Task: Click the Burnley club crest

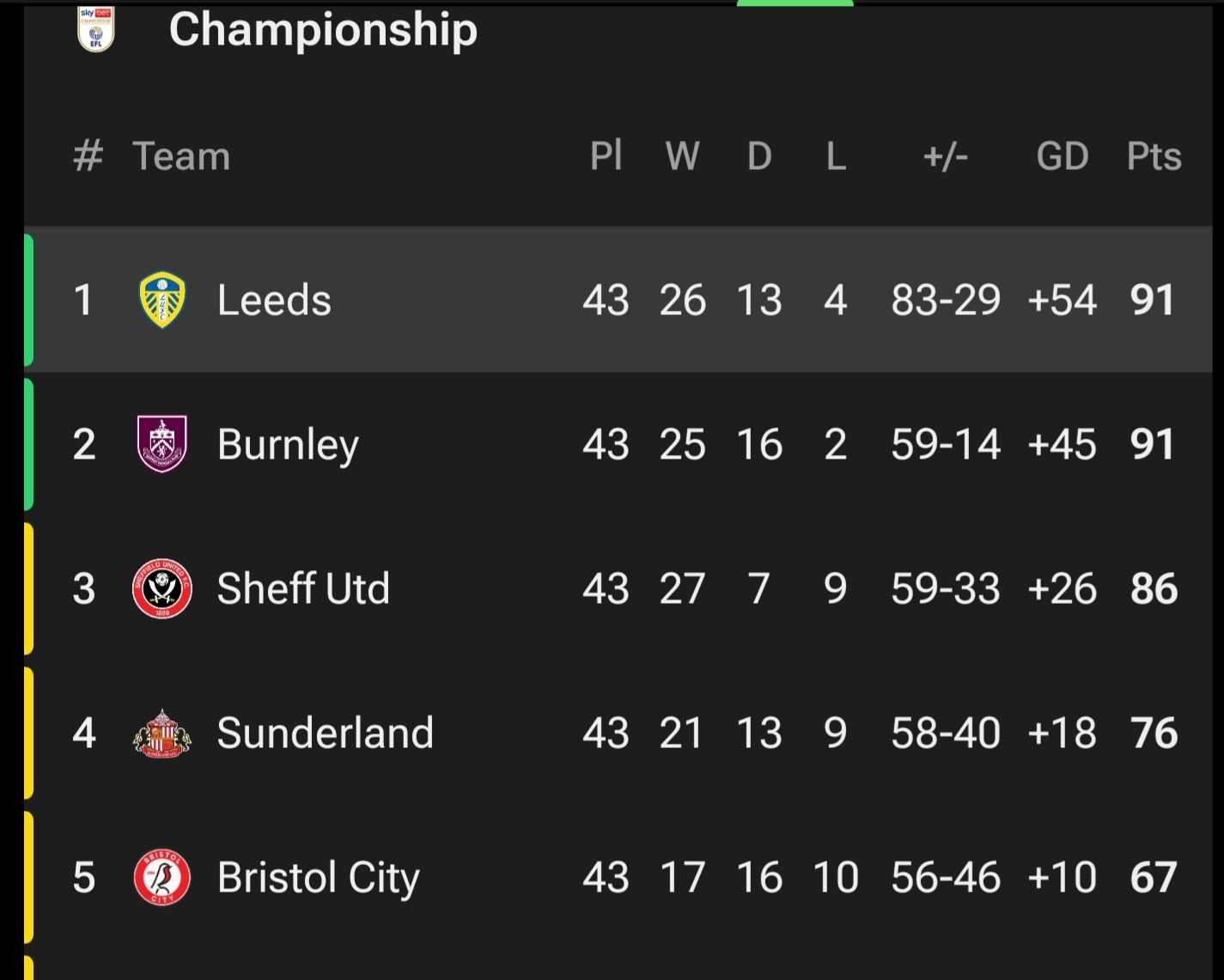Action: 162,444
